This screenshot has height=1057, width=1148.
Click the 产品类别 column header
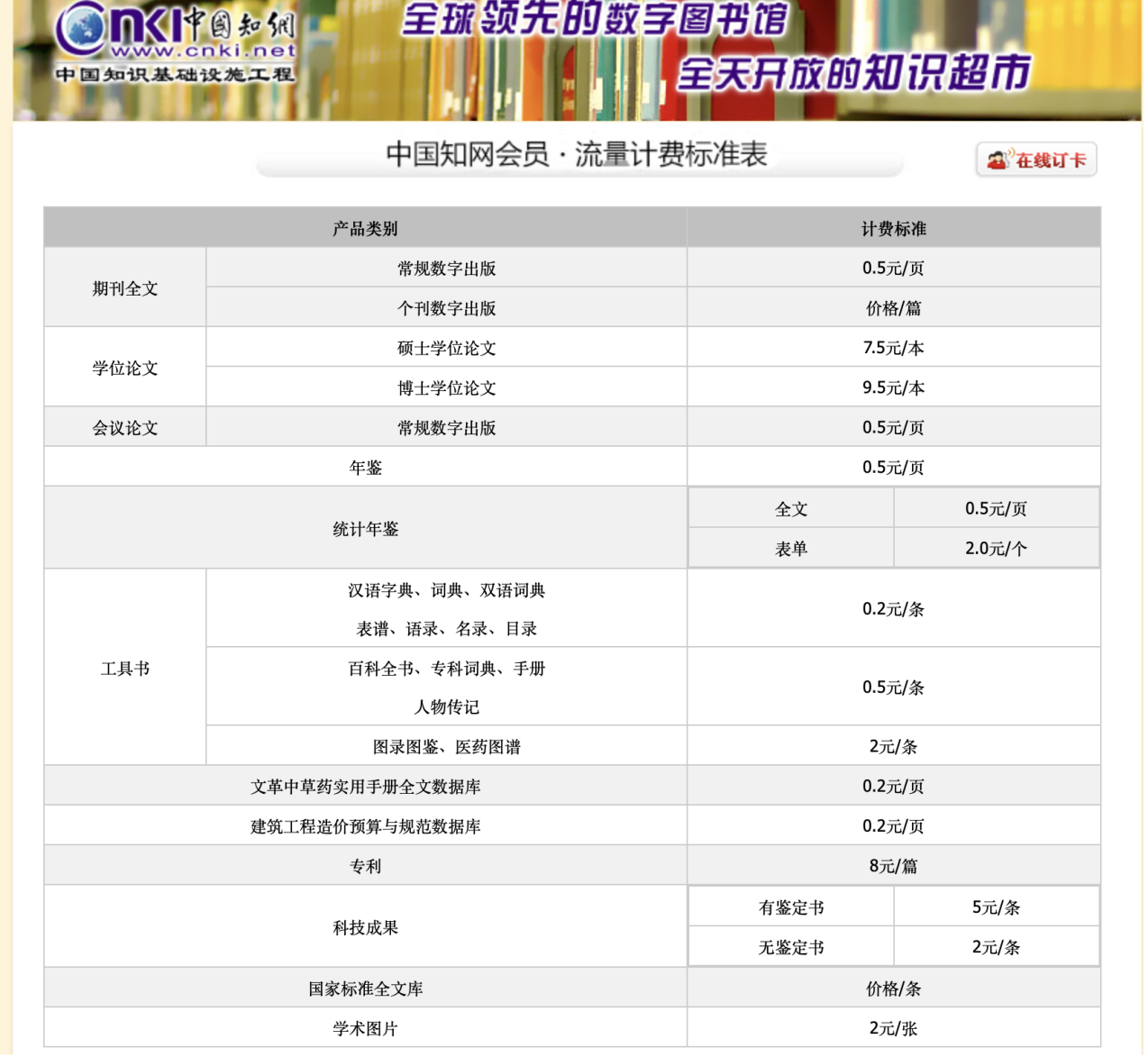coord(365,229)
